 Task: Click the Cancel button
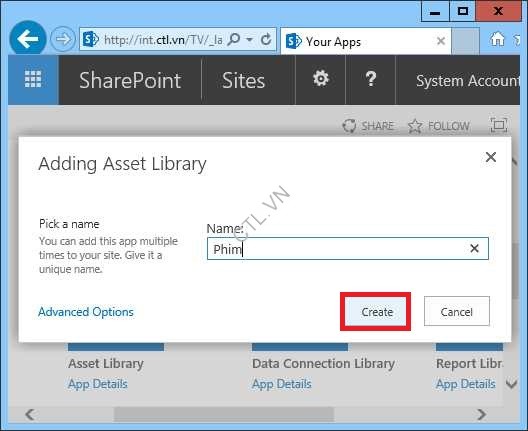[457, 311]
